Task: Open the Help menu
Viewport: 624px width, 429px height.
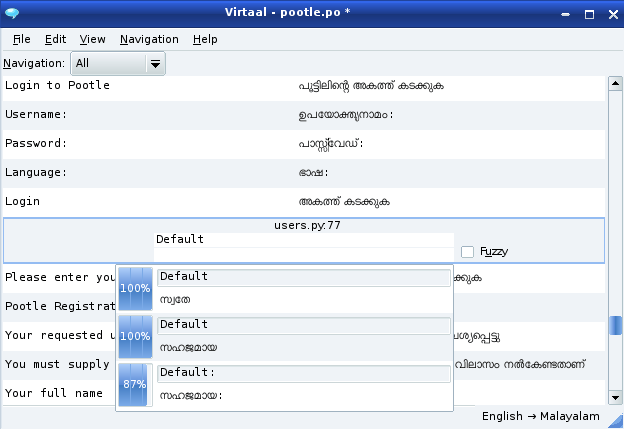Action: pyautogui.click(x=205, y=39)
